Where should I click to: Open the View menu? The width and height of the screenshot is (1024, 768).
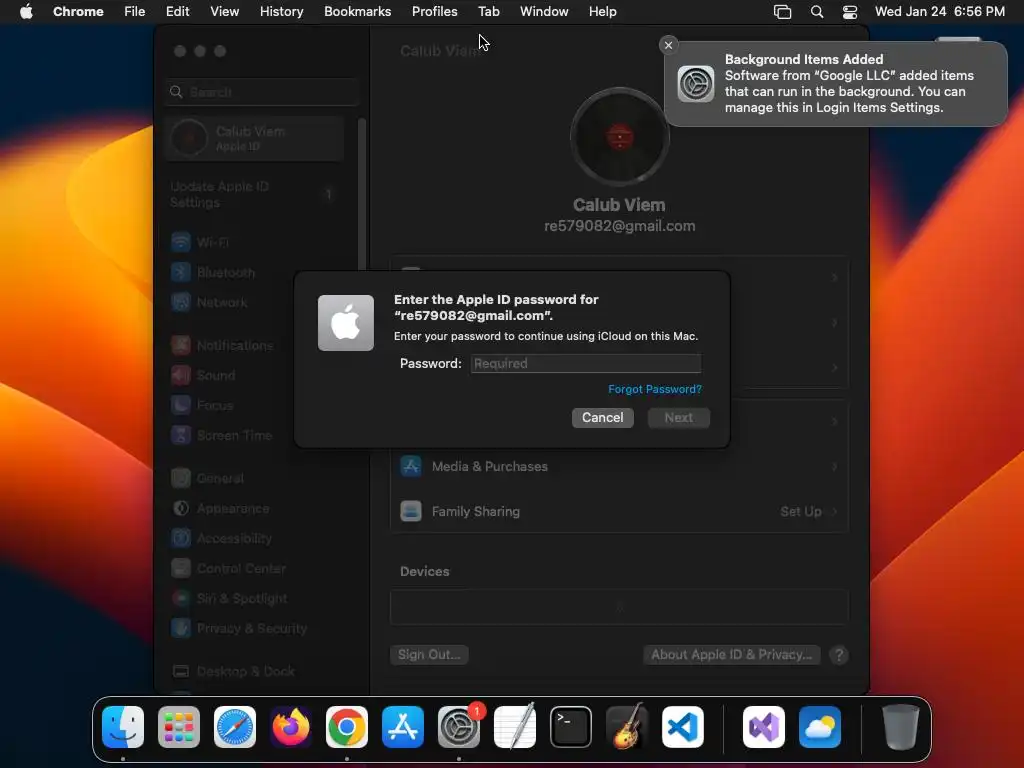click(224, 11)
